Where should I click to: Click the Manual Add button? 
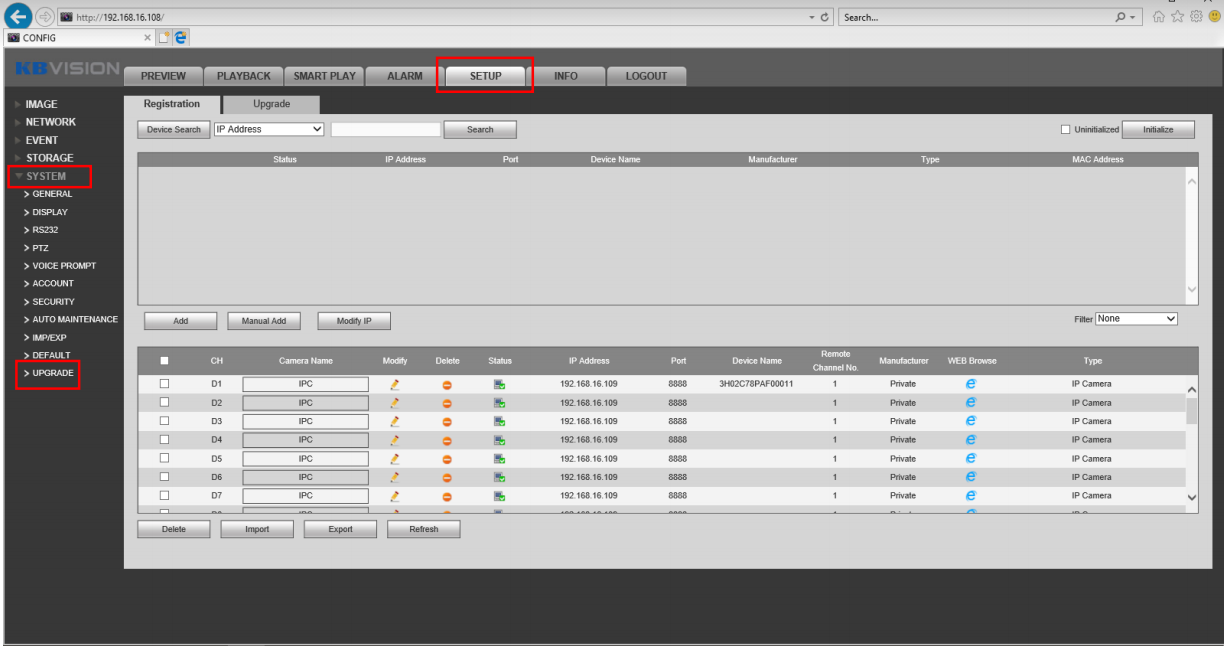coord(264,321)
